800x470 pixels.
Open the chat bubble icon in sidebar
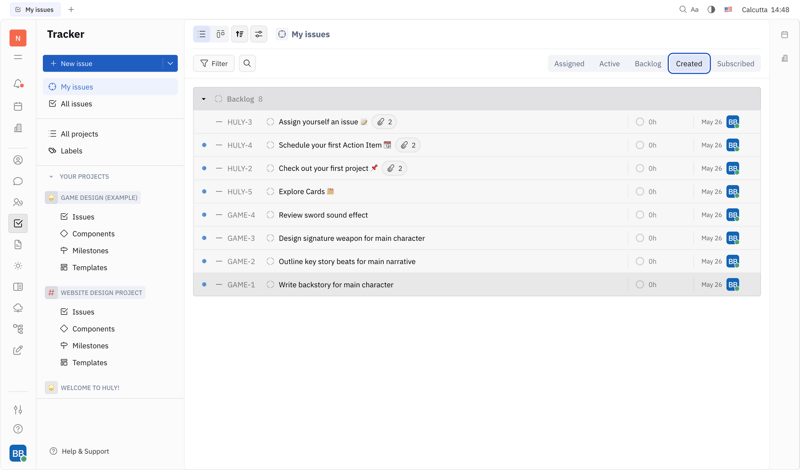point(18,181)
